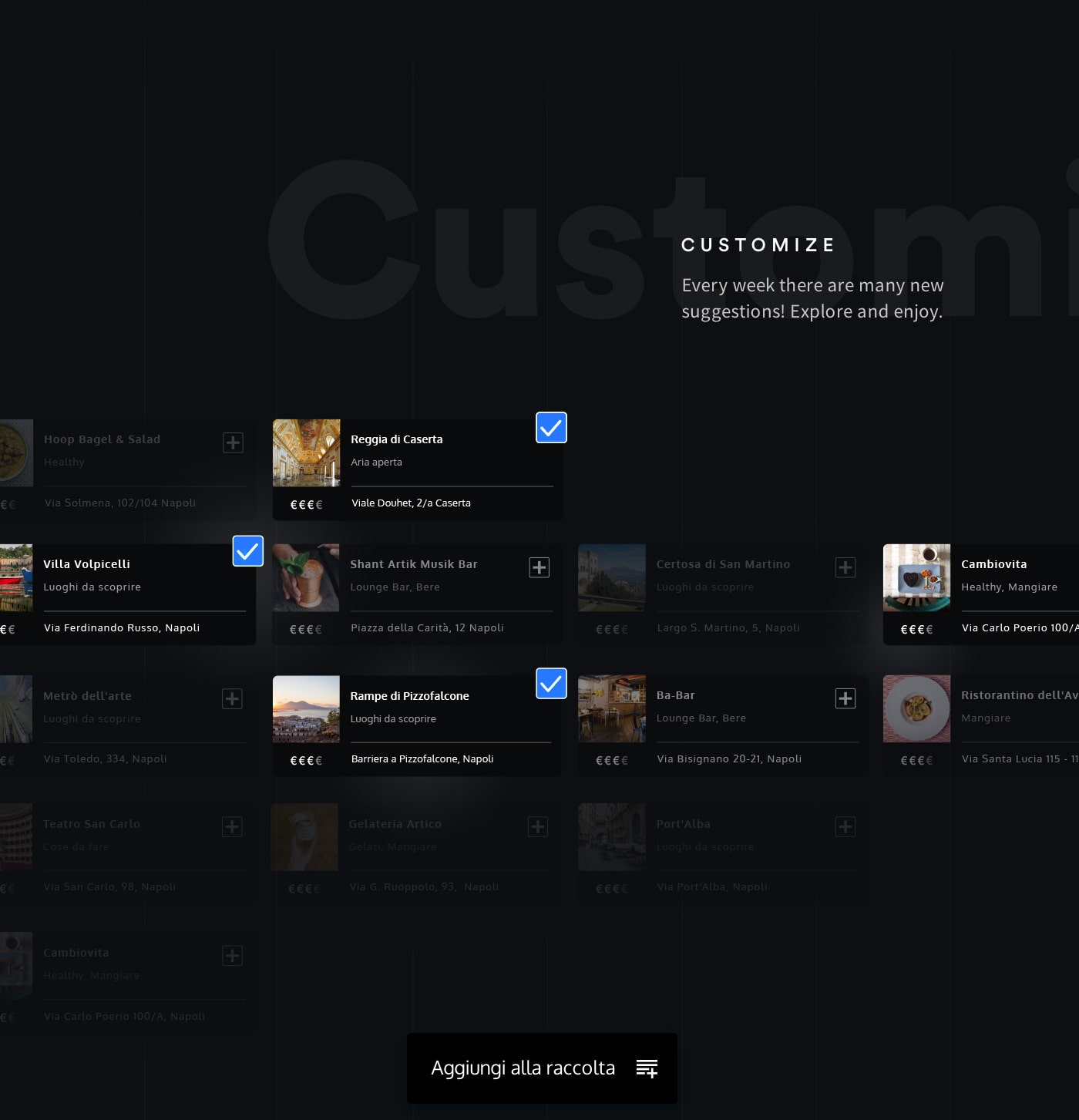
Task: Select the "Reggia di Caserta" title
Action: pyautogui.click(x=397, y=439)
